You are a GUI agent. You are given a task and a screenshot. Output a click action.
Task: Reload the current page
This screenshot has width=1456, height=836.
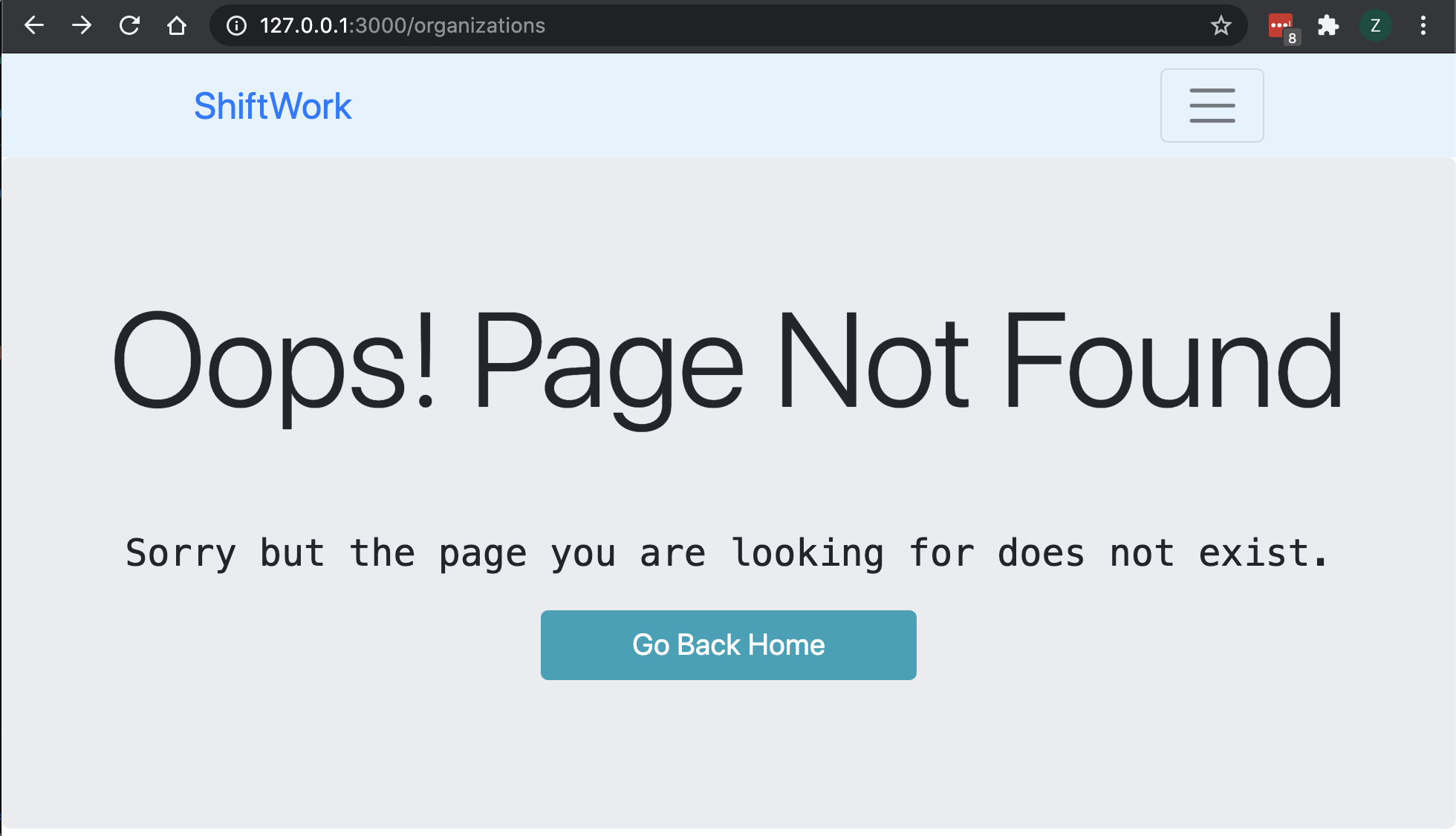coord(129,26)
